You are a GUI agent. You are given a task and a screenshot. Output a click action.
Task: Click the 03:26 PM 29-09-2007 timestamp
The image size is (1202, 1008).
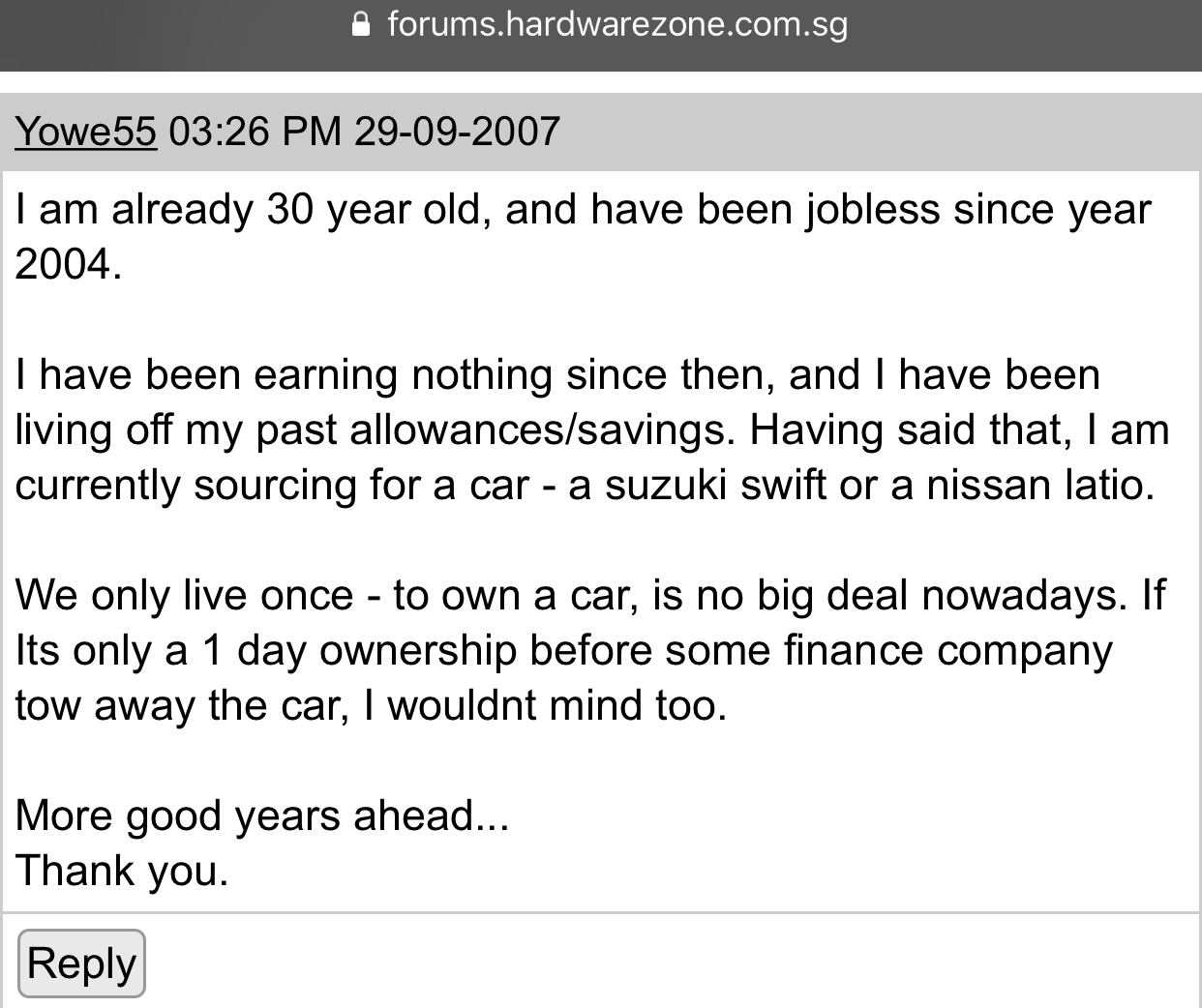pos(365,131)
